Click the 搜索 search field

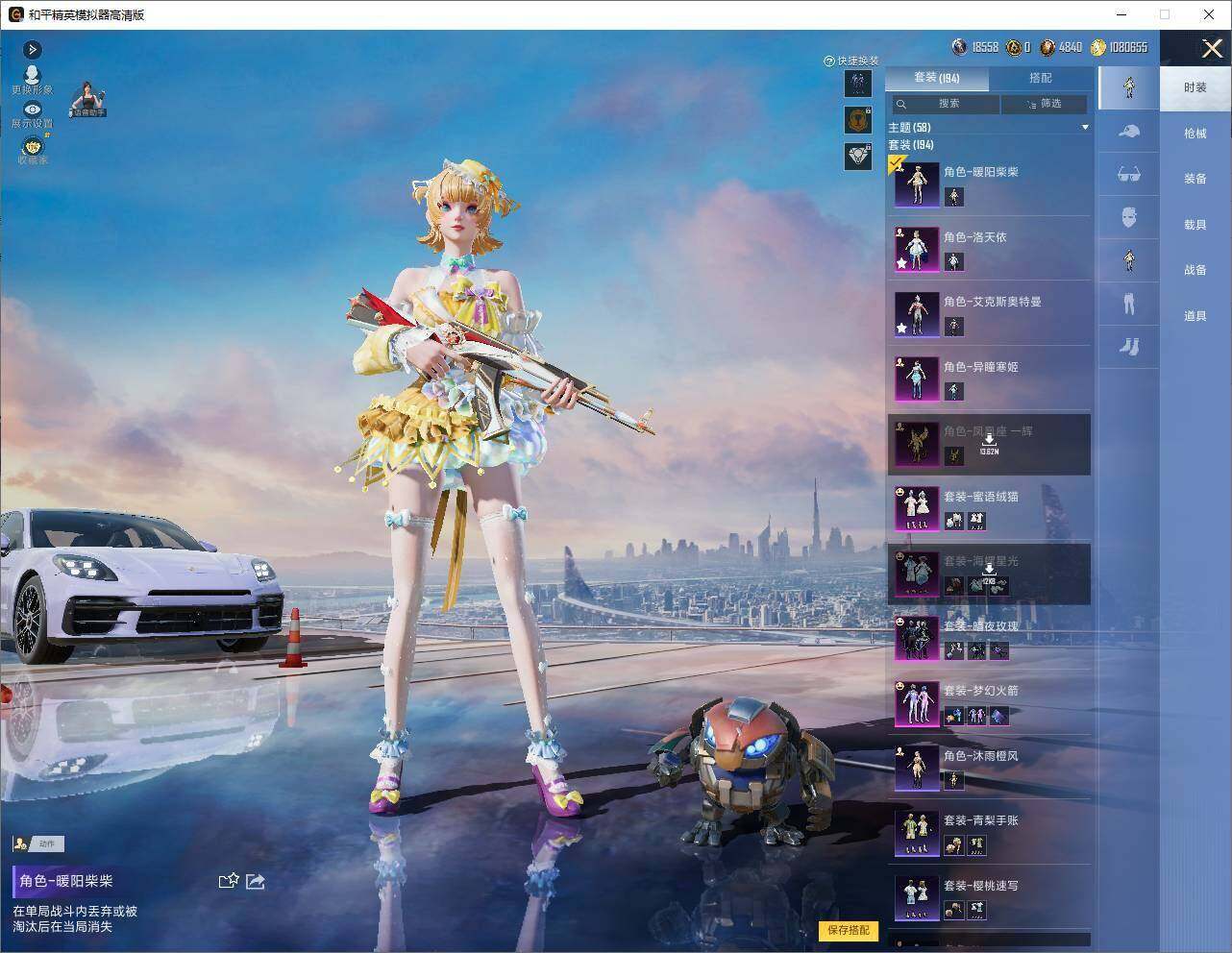pyautogui.click(x=945, y=104)
